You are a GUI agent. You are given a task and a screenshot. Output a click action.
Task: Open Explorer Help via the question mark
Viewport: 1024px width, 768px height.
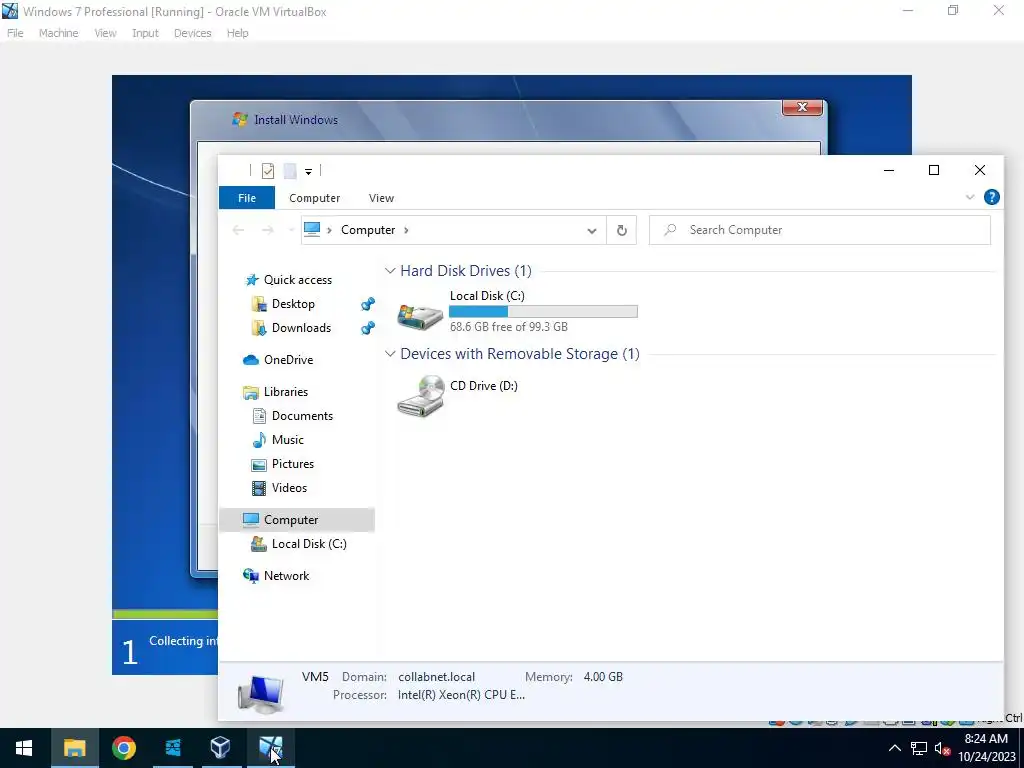click(x=991, y=197)
